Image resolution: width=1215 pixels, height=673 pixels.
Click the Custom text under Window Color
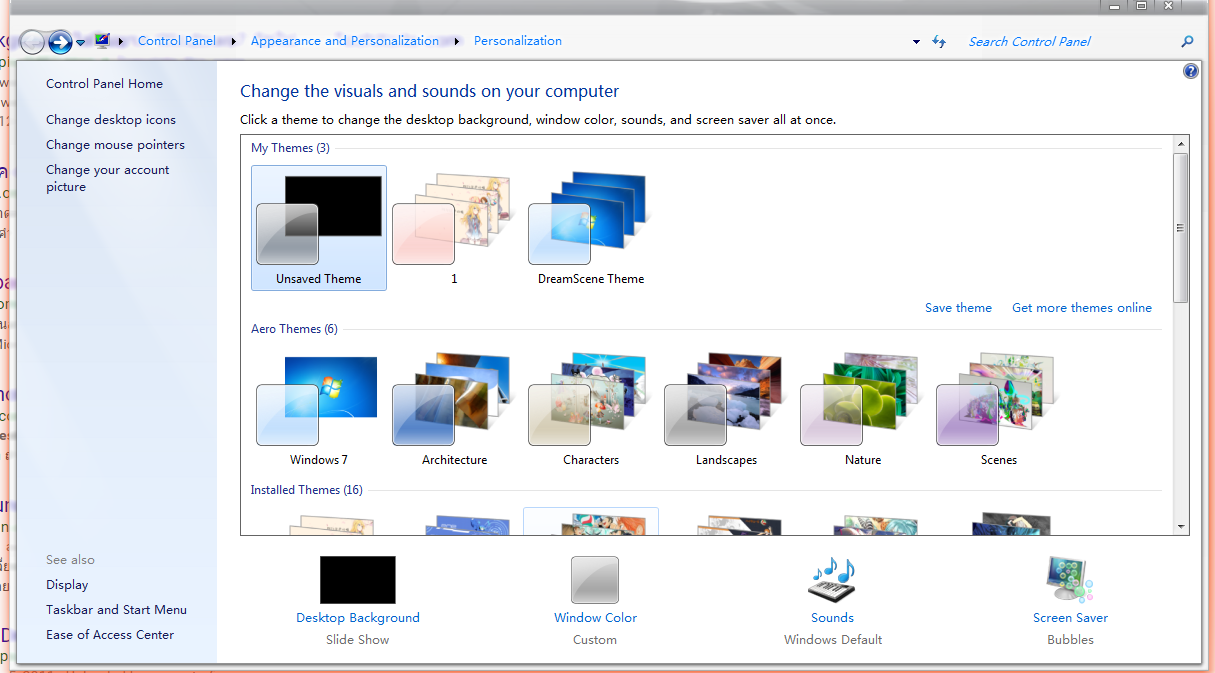point(595,640)
